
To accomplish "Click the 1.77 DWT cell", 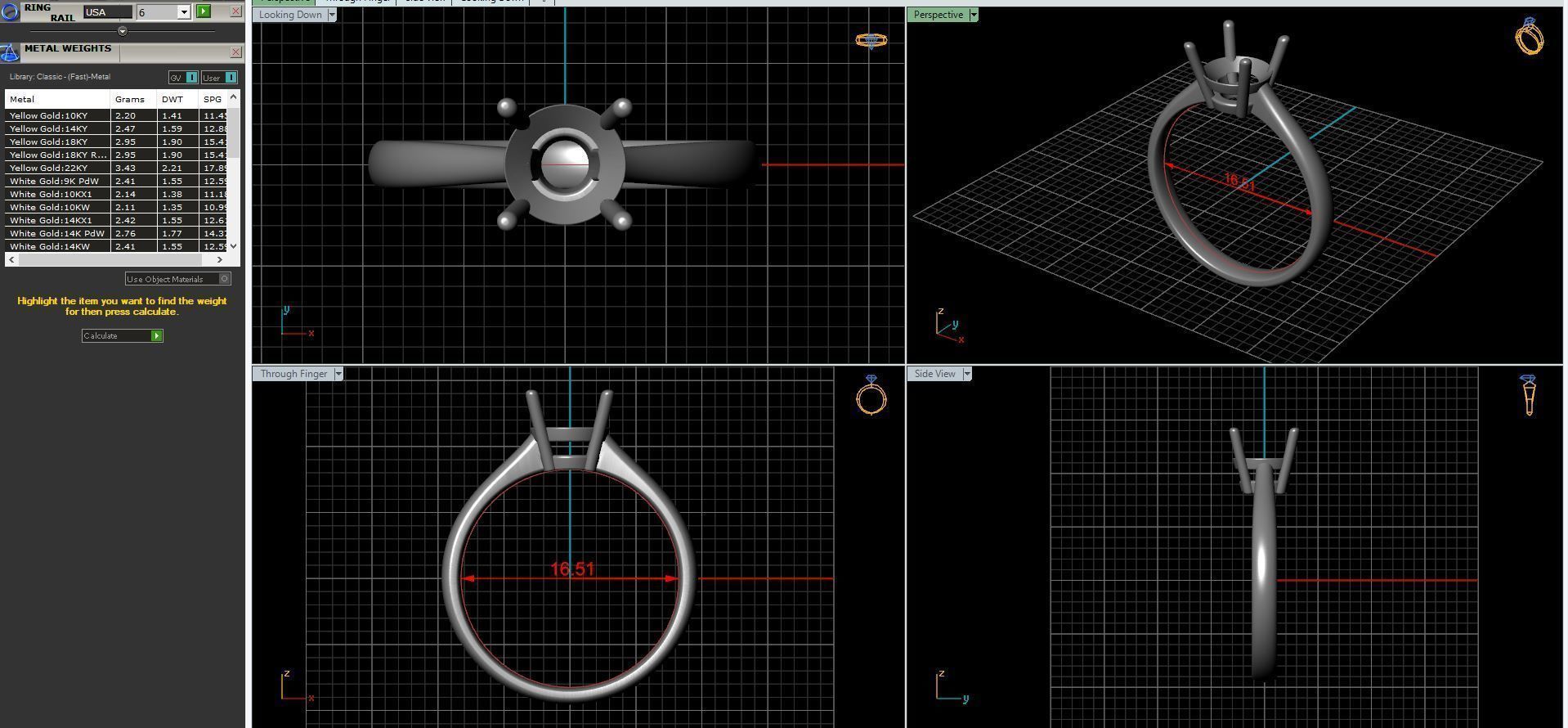I will (x=177, y=233).
